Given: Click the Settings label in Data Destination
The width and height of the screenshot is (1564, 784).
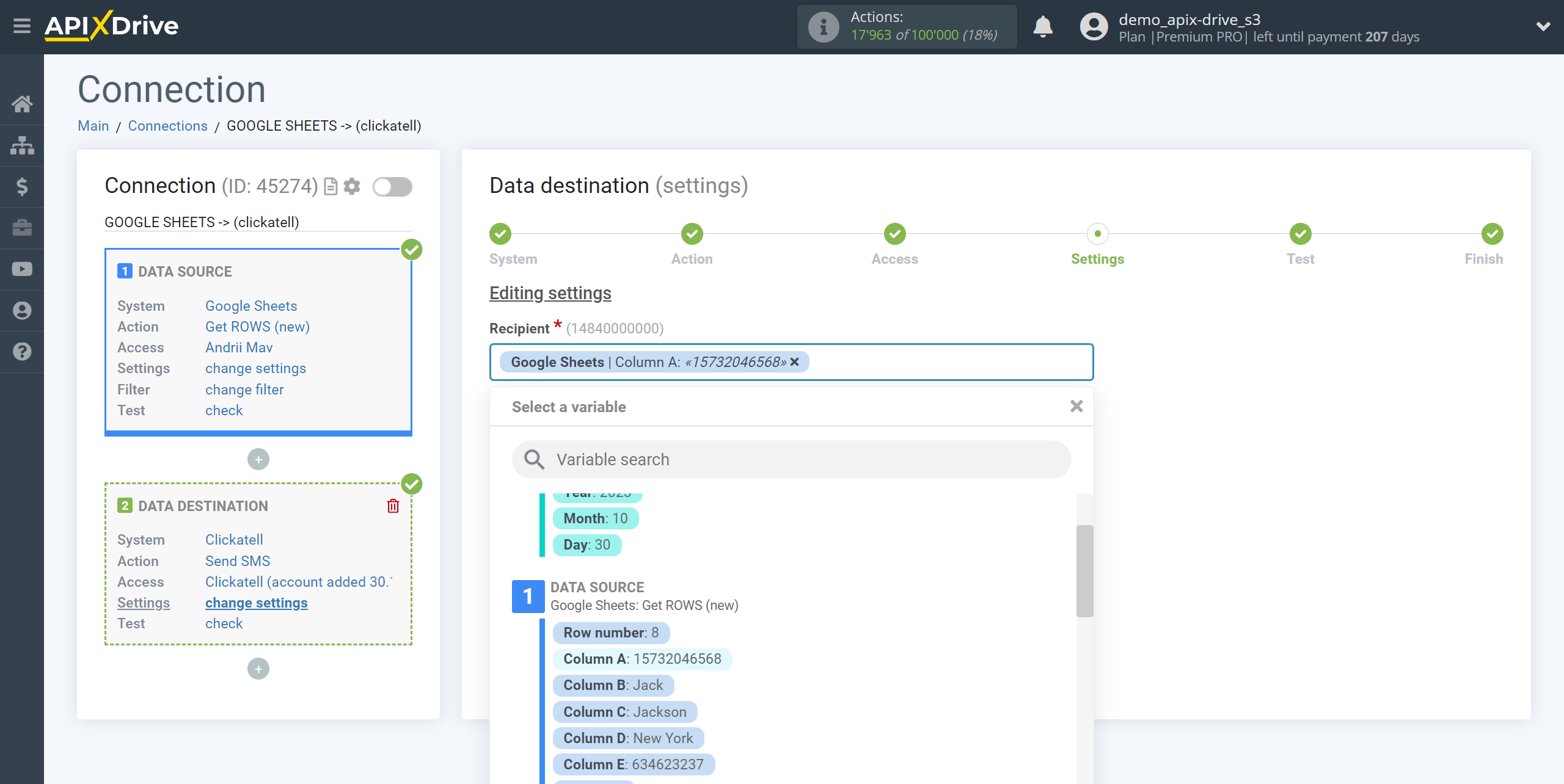Looking at the screenshot, I should click(144, 603).
